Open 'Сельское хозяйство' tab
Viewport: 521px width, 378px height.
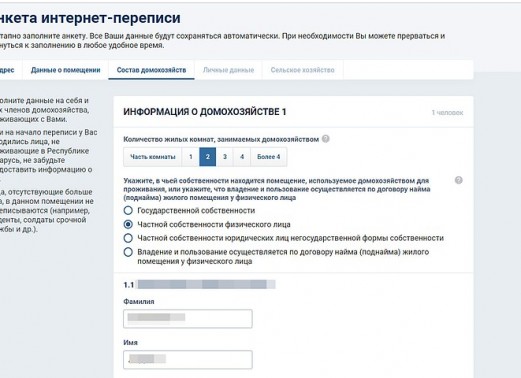[302, 70]
